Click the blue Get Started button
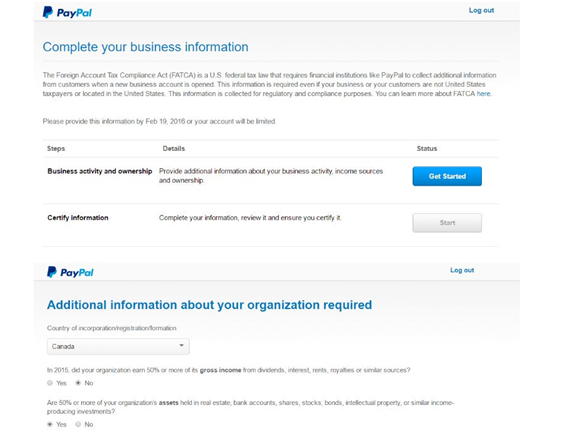Screen dimensions: 588x435 pyautogui.click(x=447, y=176)
